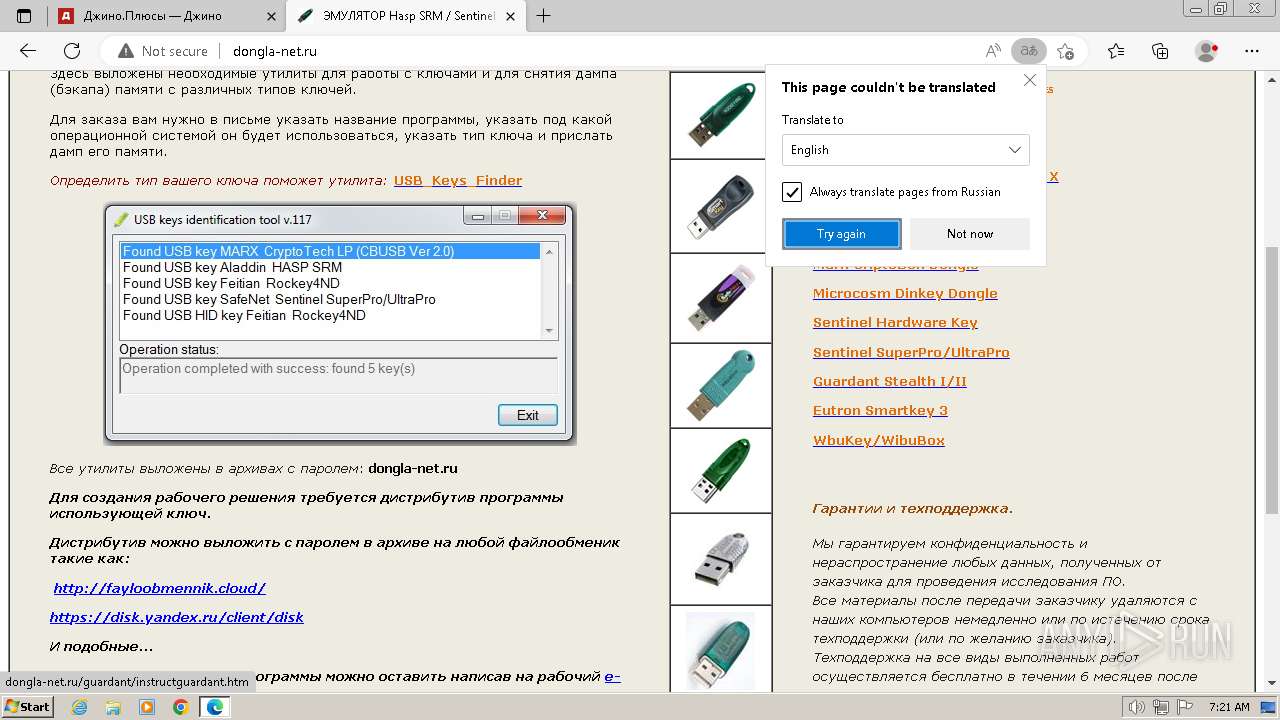Close the translation popup with X

pos(1030,81)
